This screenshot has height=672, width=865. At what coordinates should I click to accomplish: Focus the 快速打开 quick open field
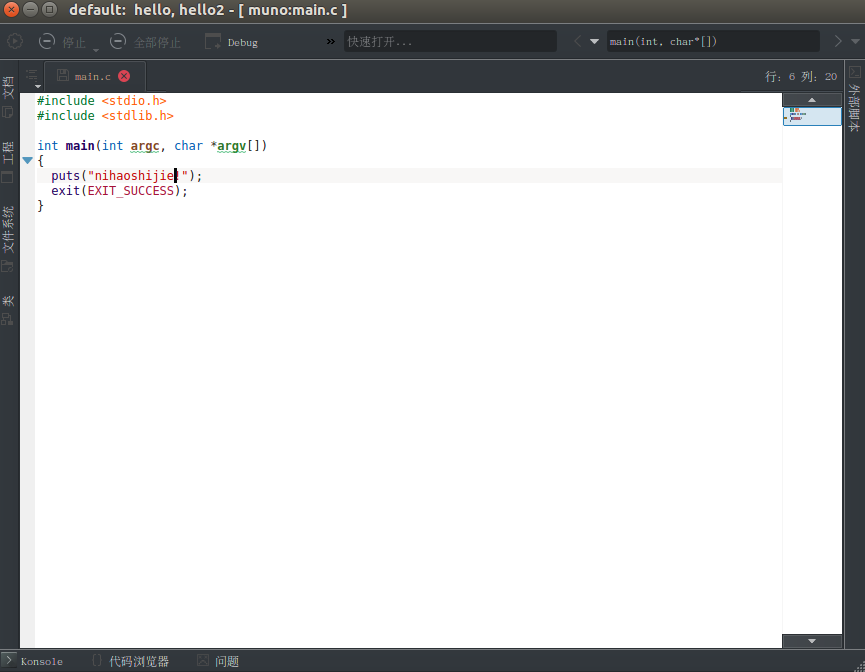tap(450, 41)
